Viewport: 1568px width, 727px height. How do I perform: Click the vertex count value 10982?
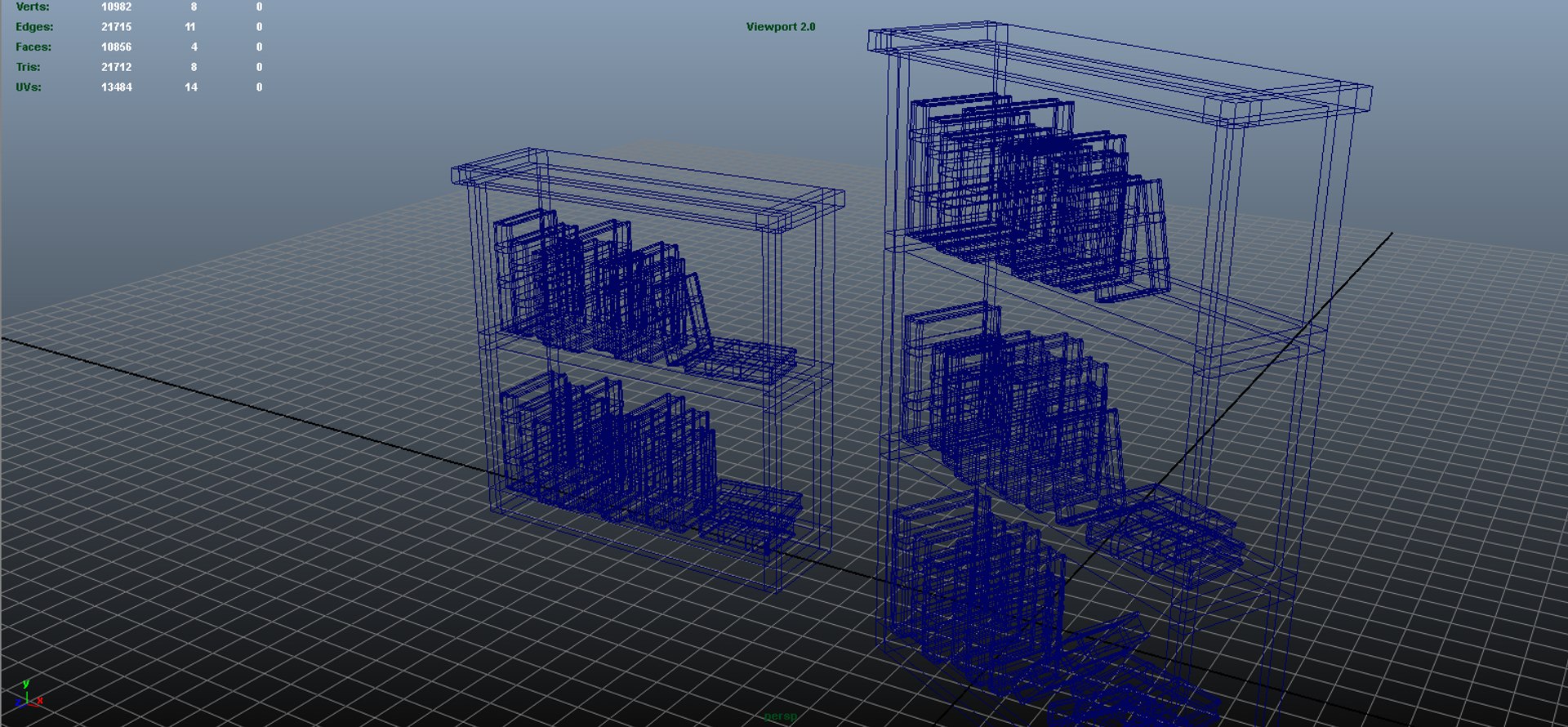click(117, 7)
